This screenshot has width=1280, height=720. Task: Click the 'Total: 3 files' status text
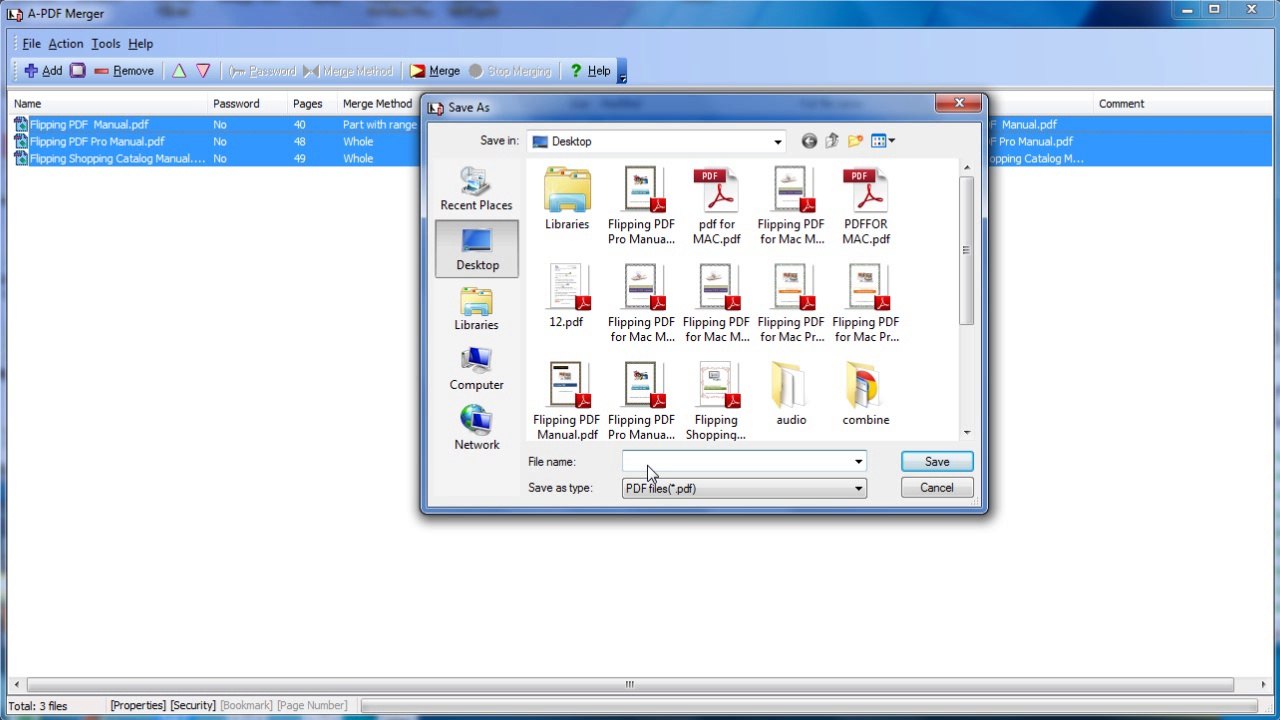38,706
